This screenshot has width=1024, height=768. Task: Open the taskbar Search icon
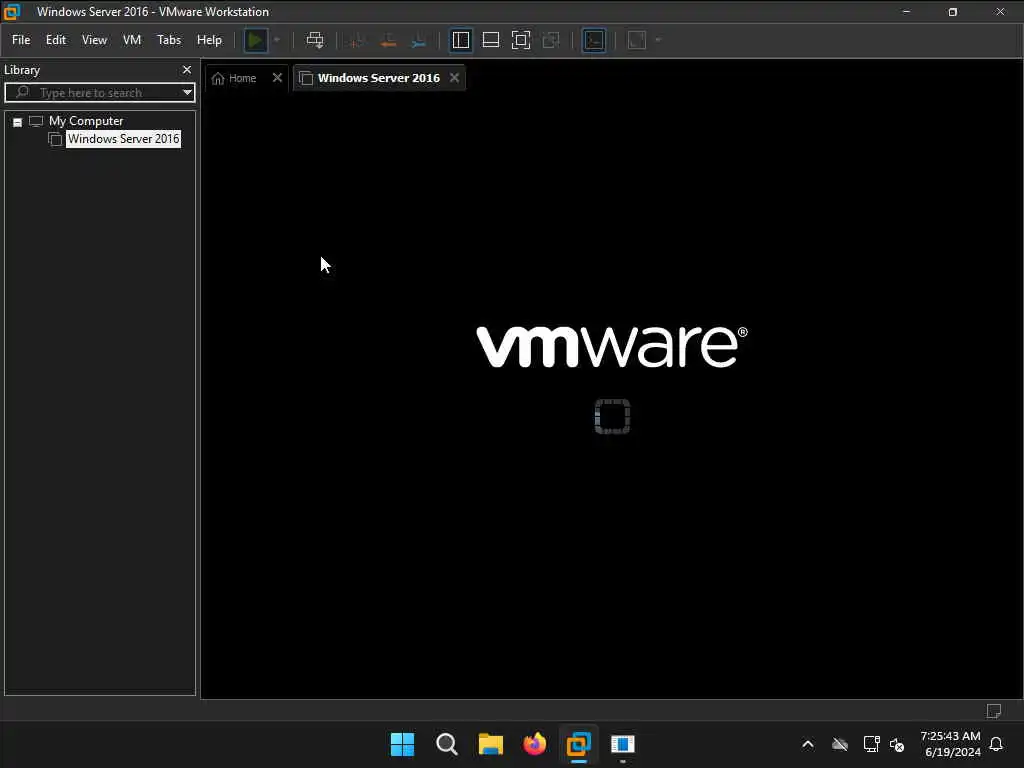pyautogui.click(x=447, y=744)
